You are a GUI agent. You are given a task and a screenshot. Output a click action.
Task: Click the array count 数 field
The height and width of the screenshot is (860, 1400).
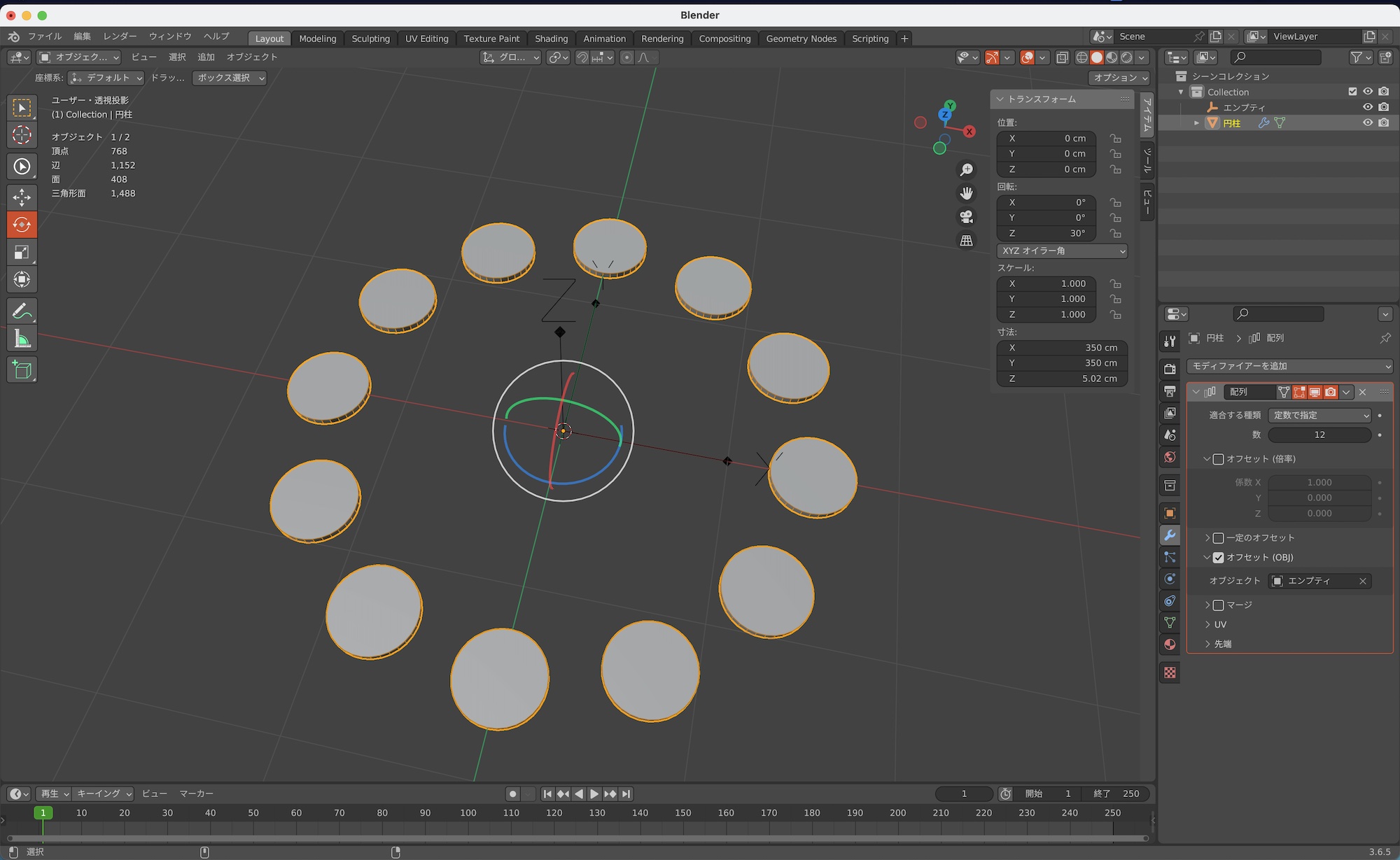click(x=1319, y=435)
